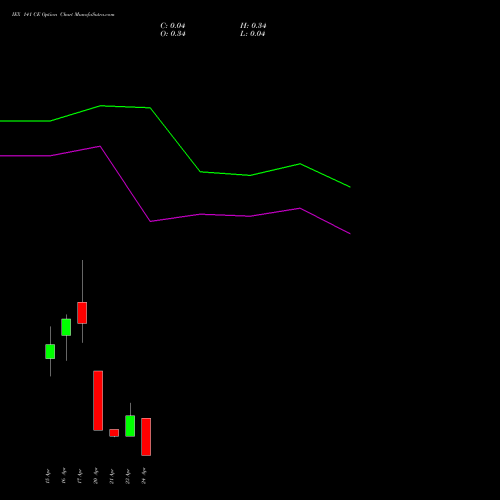Click the '15 Apr' date axis label
This screenshot has width=500, height=500.
[x=48, y=476]
